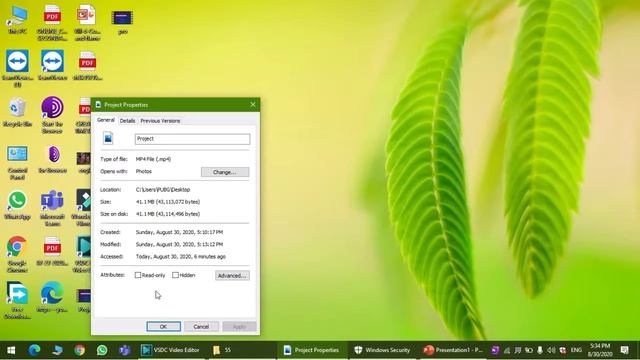This screenshot has height=360, width=640.
Task: Open the ENG language switcher
Action: tap(576, 350)
